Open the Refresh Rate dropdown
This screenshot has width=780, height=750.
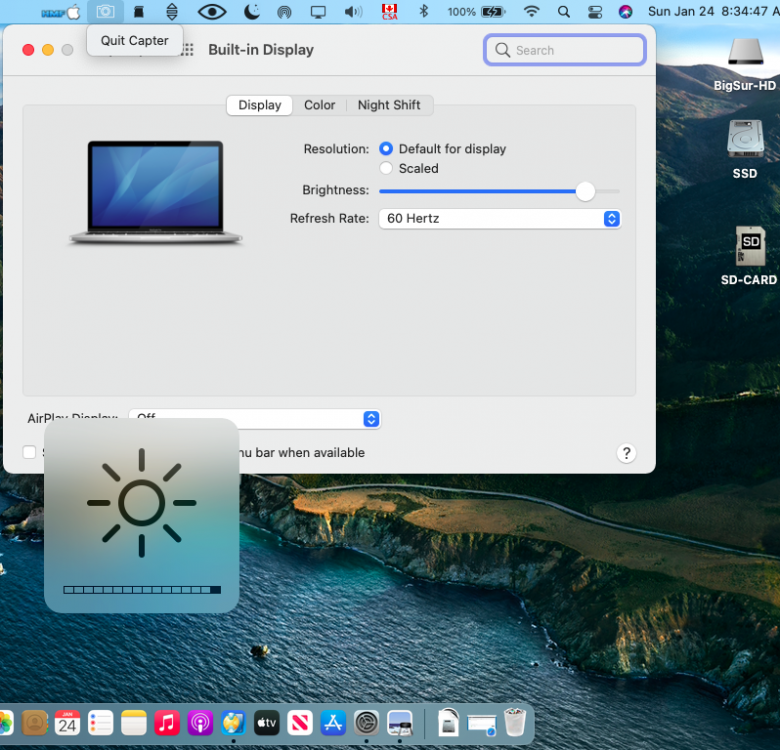click(x=500, y=219)
